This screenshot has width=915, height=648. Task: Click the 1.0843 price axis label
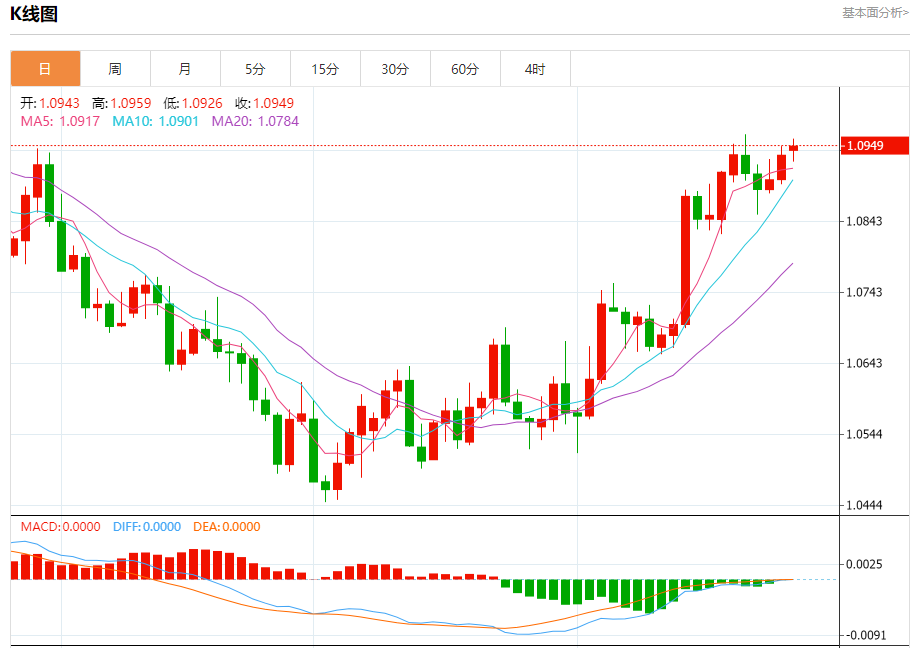(864, 221)
